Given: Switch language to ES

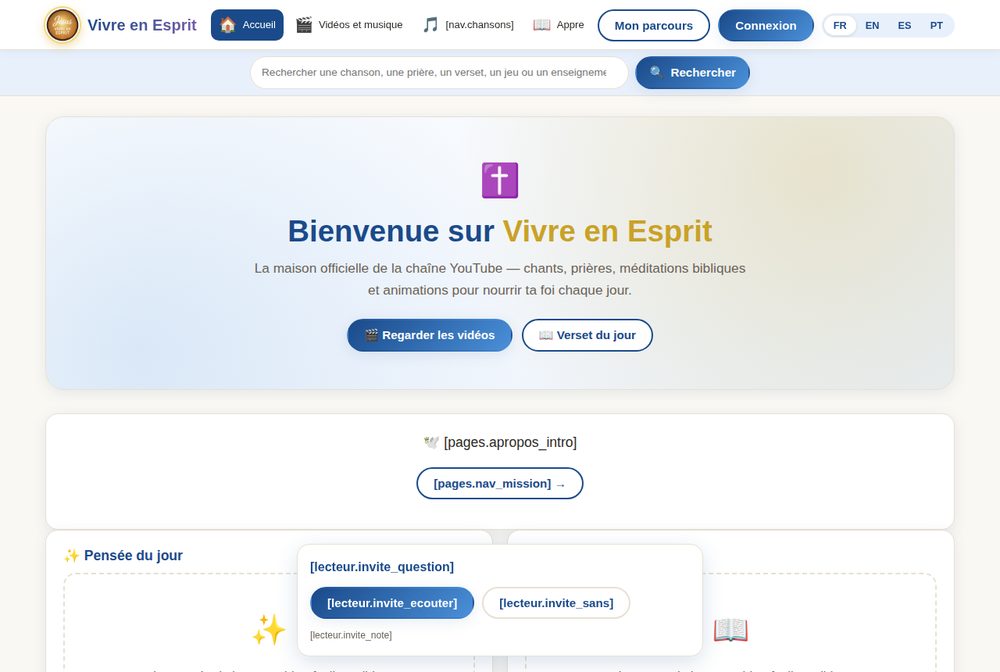Looking at the screenshot, I should click(x=904, y=26).
